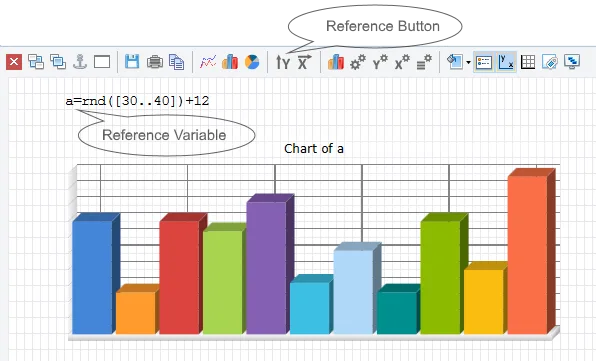Click the monitor screen icon
The image size is (596, 361).
(572, 62)
